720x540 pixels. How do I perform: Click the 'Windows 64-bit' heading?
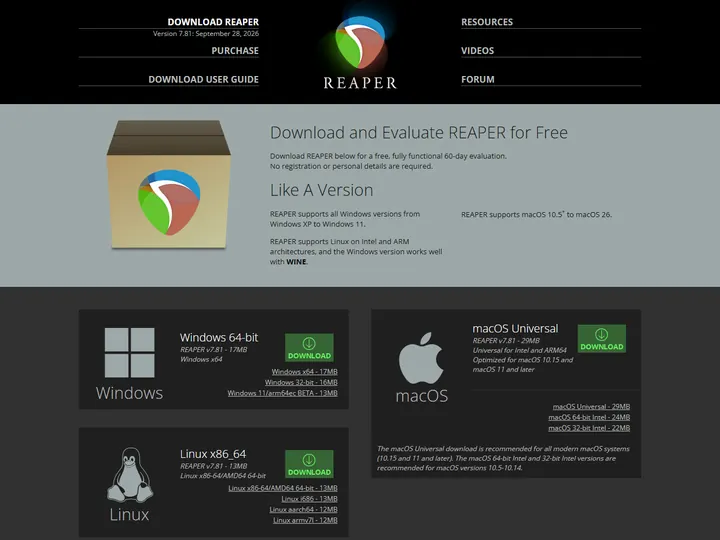tap(219, 338)
